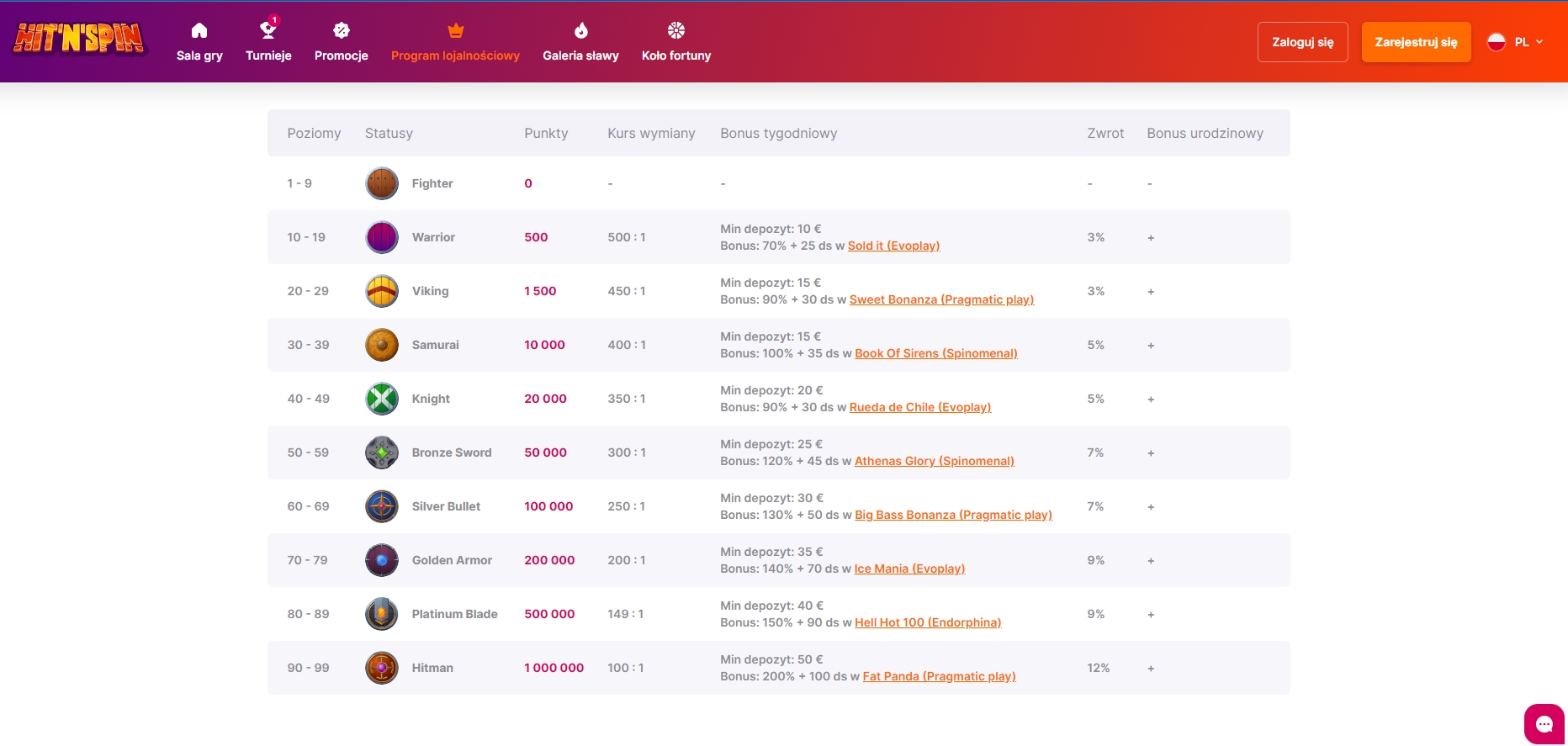Click the Hitman status icon

tap(382, 668)
